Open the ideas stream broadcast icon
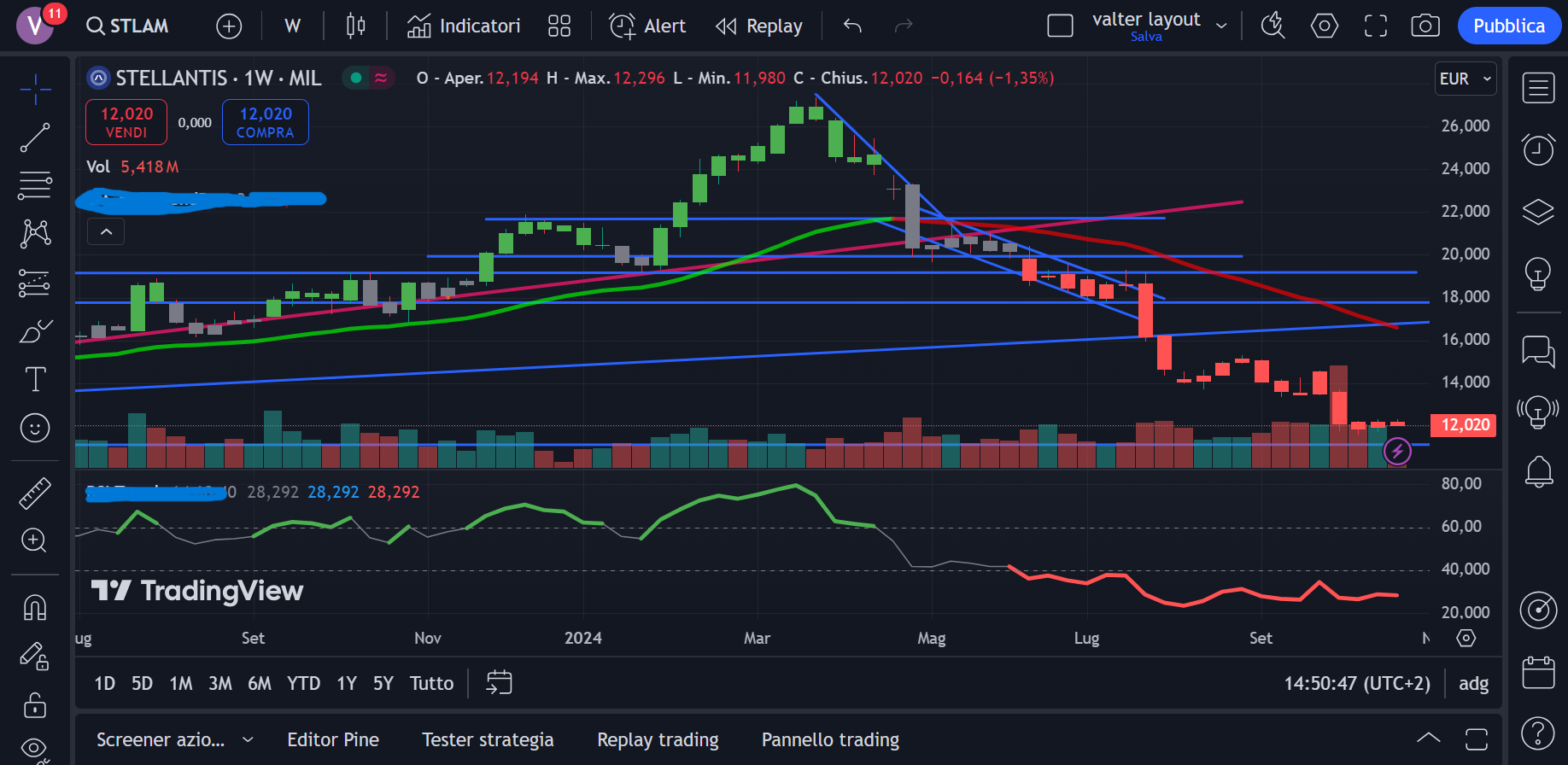The width and height of the screenshot is (1568, 765). pyautogui.click(x=1538, y=412)
